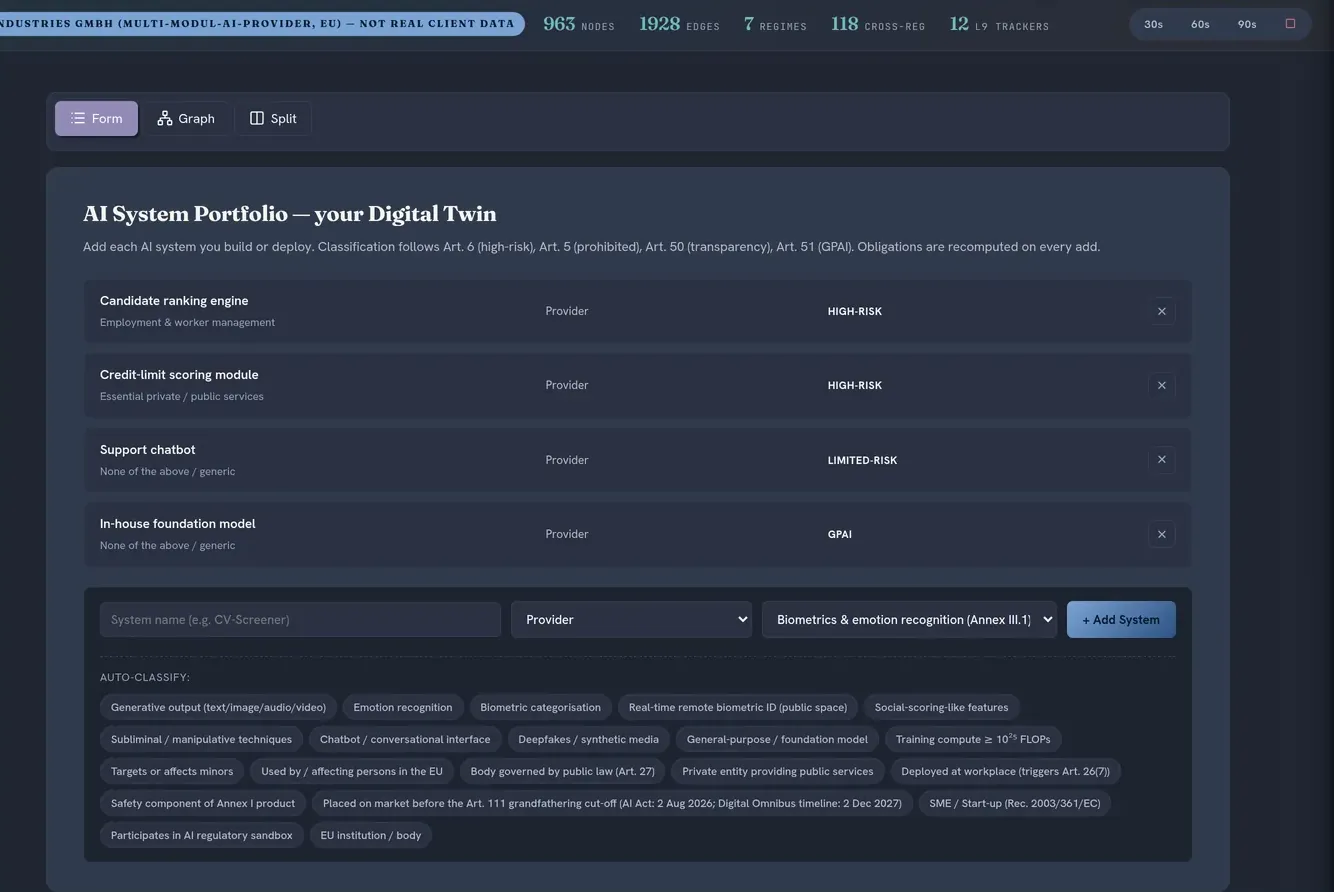This screenshot has width=1334, height=892.
Task: Select the 90s timer option
Action: tap(1247, 24)
